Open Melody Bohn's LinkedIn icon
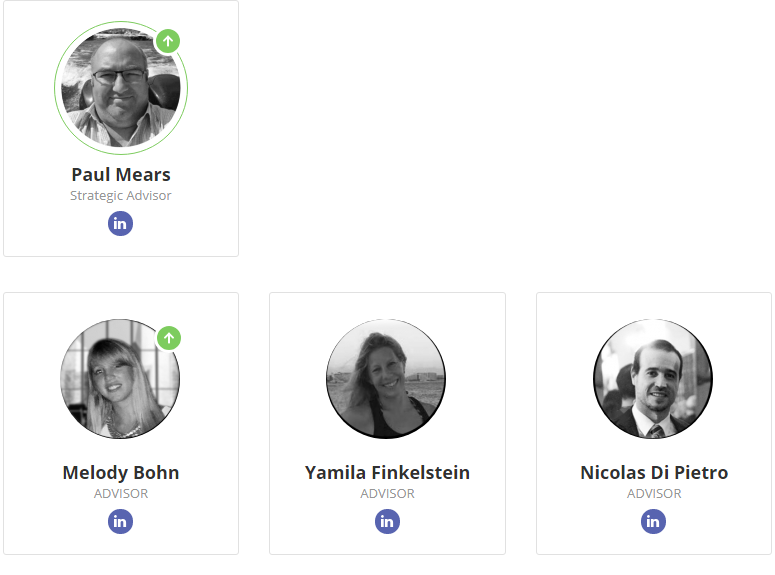The width and height of the screenshot is (775, 575). pyautogui.click(x=120, y=521)
